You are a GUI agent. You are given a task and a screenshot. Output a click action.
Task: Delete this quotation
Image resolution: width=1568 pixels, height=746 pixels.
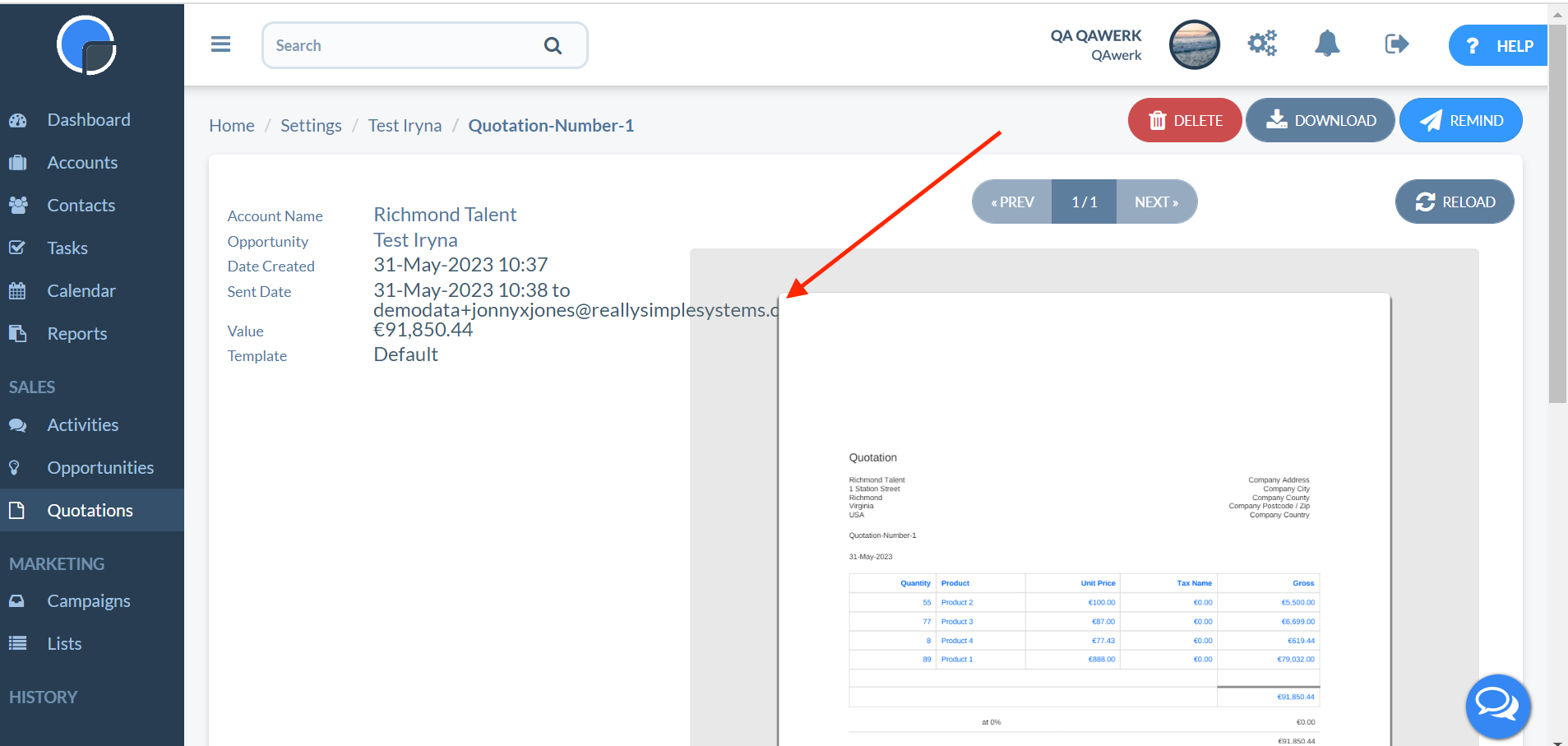pyautogui.click(x=1185, y=120)
